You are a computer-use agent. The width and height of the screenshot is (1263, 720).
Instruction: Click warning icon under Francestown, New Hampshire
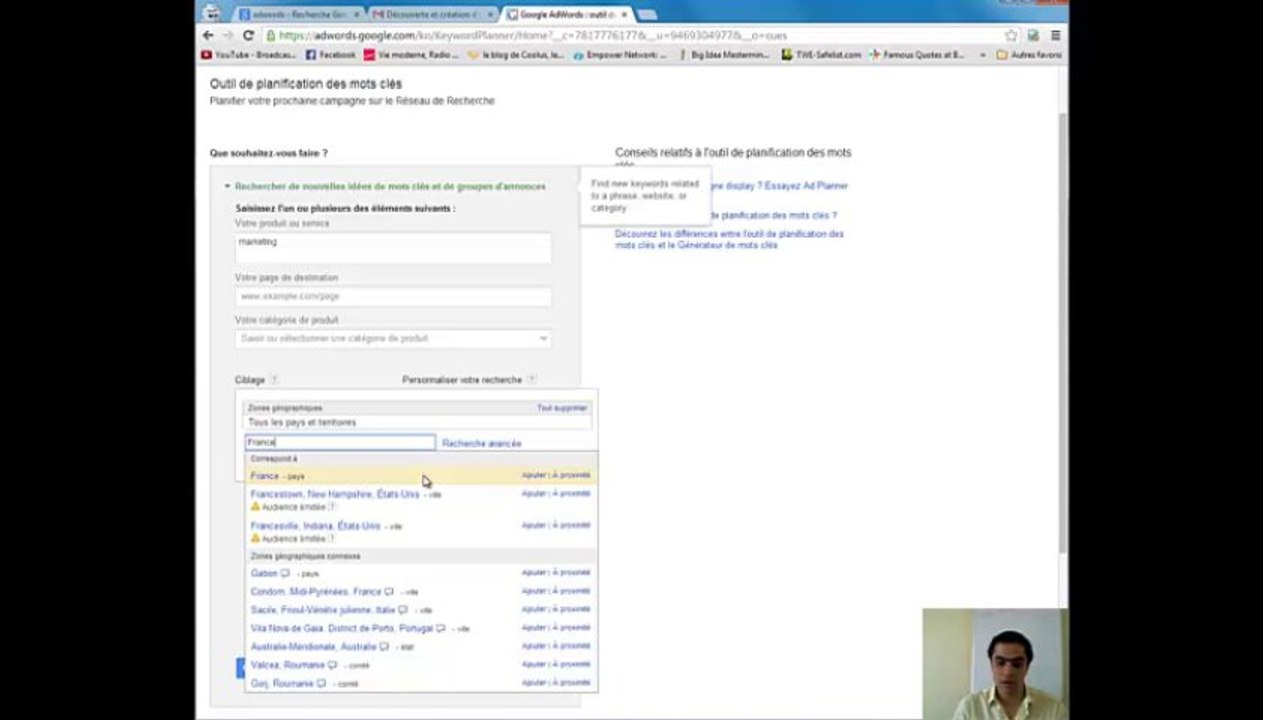tap(255, 507)
